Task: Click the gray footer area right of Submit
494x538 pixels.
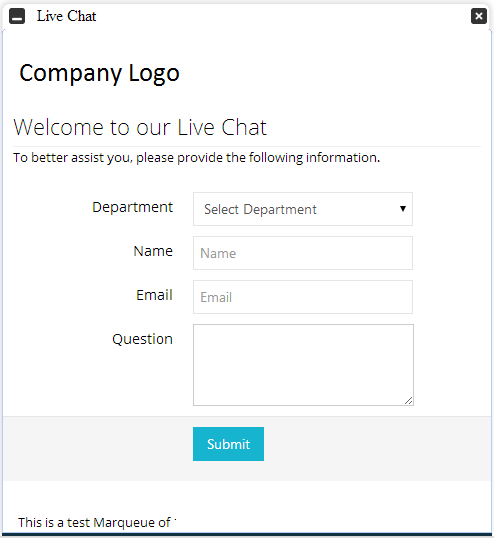Action: pyautogui.click(x=377, y=448)
